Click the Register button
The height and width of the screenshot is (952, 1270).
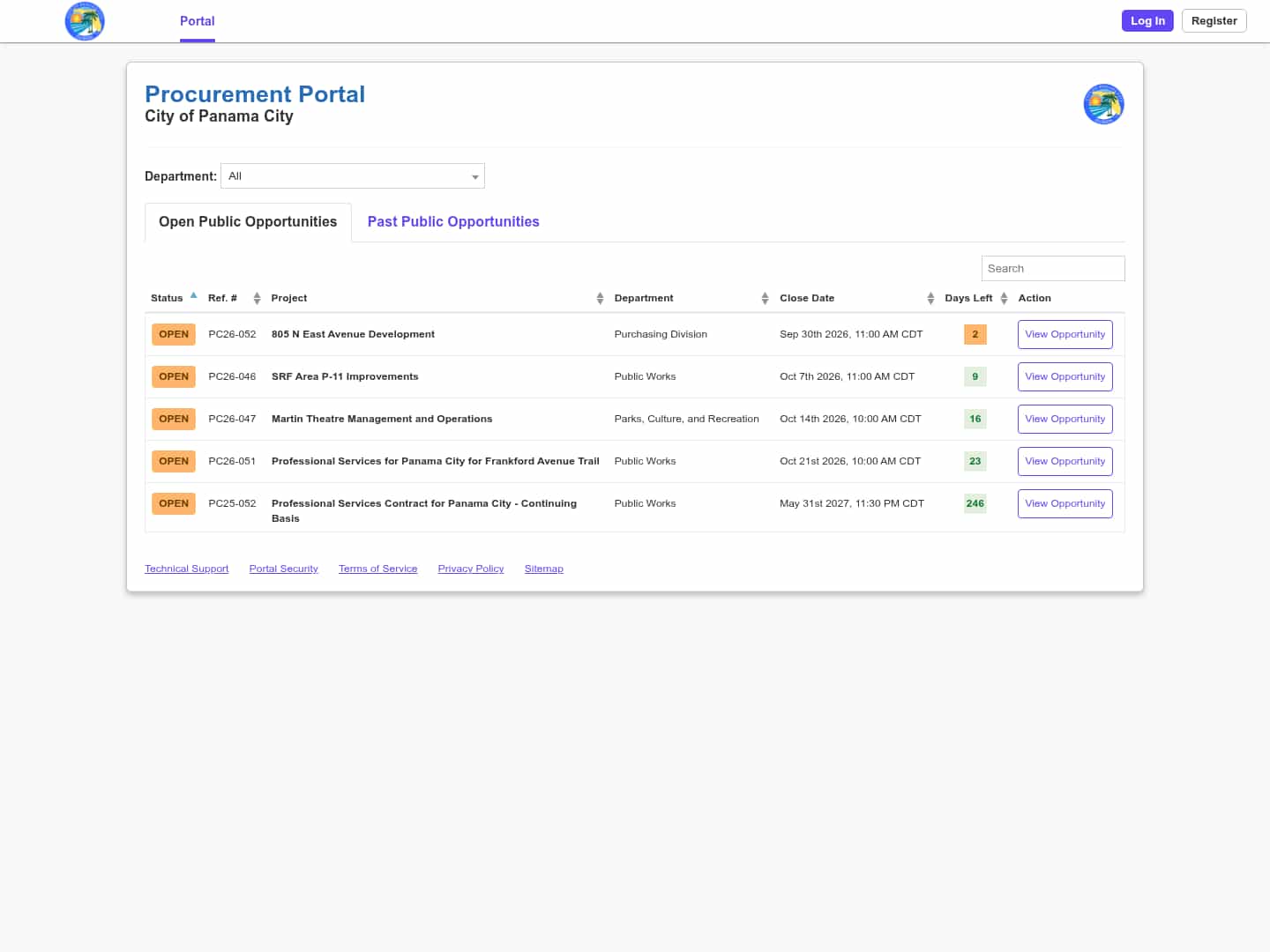tap(1214, 21)
